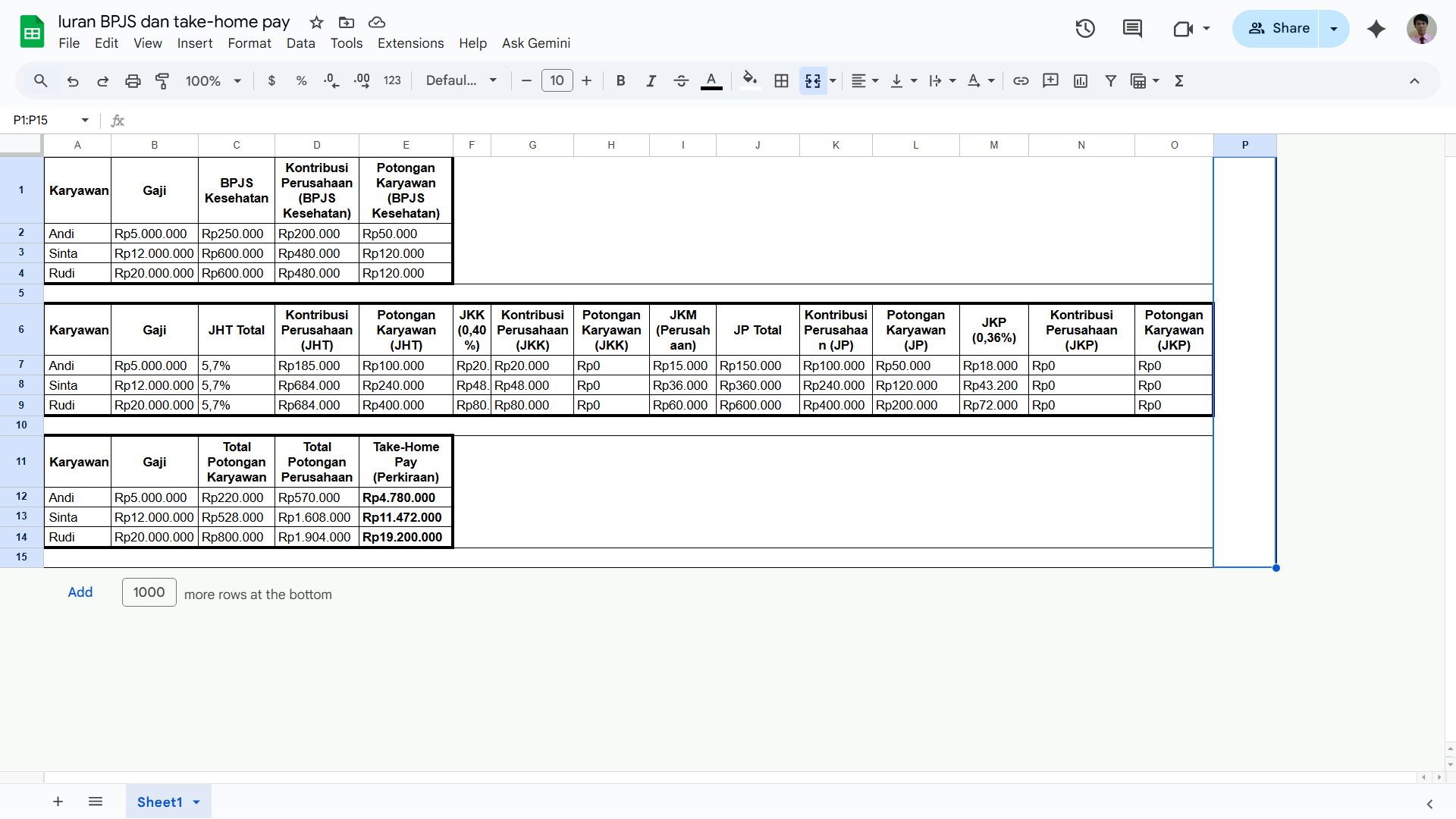Click the borders icon
Image resolution: width=1456 pixels, height=819 pixels.
781,81
